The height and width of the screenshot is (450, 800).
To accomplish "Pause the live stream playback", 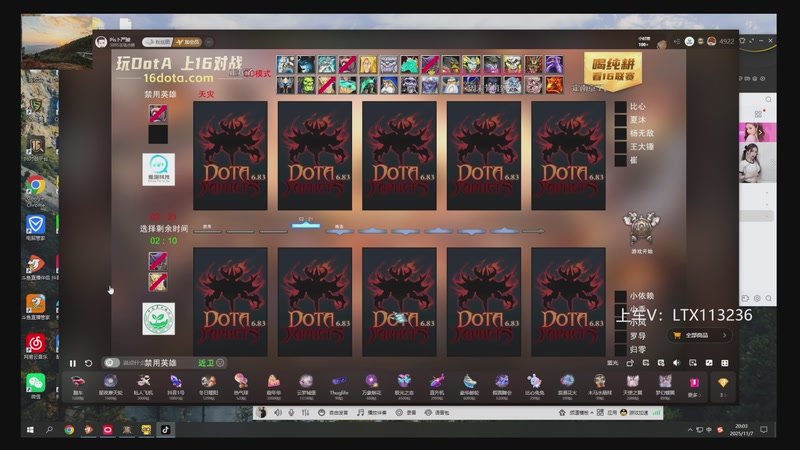I will tap(72, 363).
